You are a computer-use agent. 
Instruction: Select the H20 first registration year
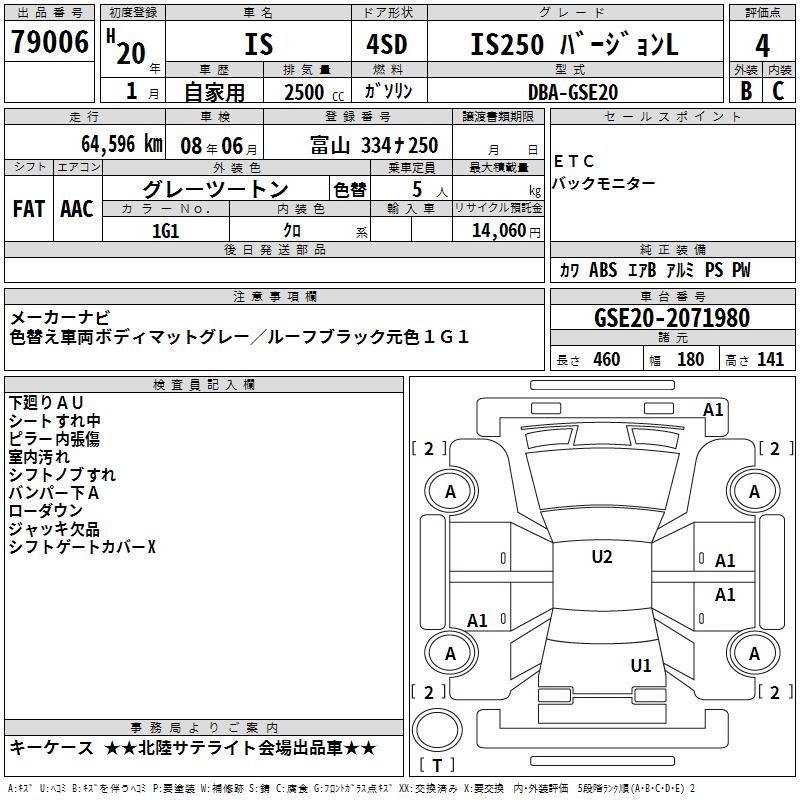[x=127, y=47]
